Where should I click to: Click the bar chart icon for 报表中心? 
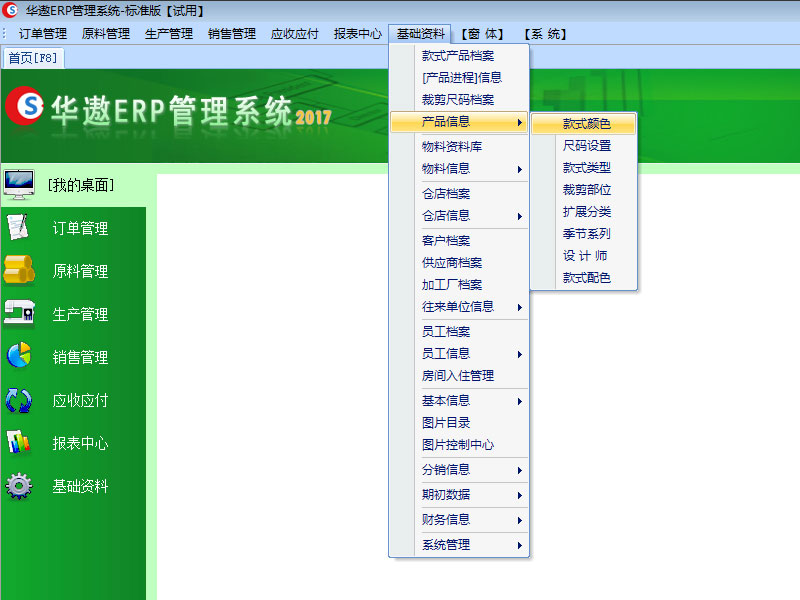click(19, 442)
